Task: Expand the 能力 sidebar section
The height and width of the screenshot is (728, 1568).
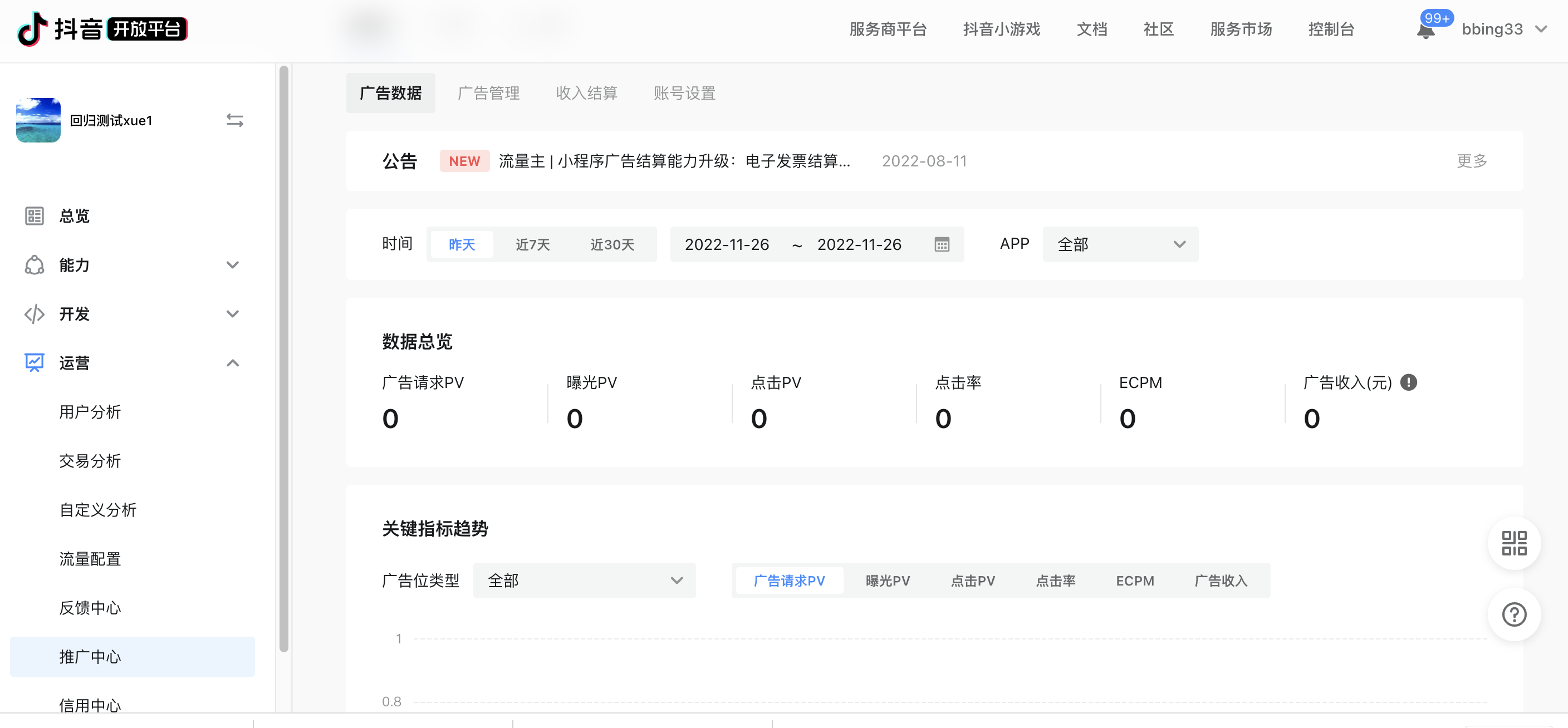Action: (233, 265)
